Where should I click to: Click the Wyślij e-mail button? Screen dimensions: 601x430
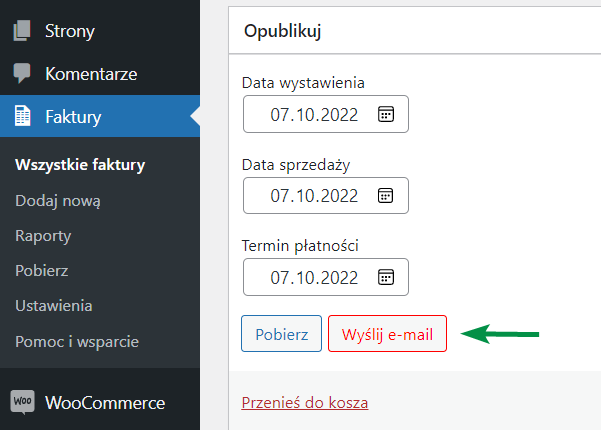click(388, 334)
